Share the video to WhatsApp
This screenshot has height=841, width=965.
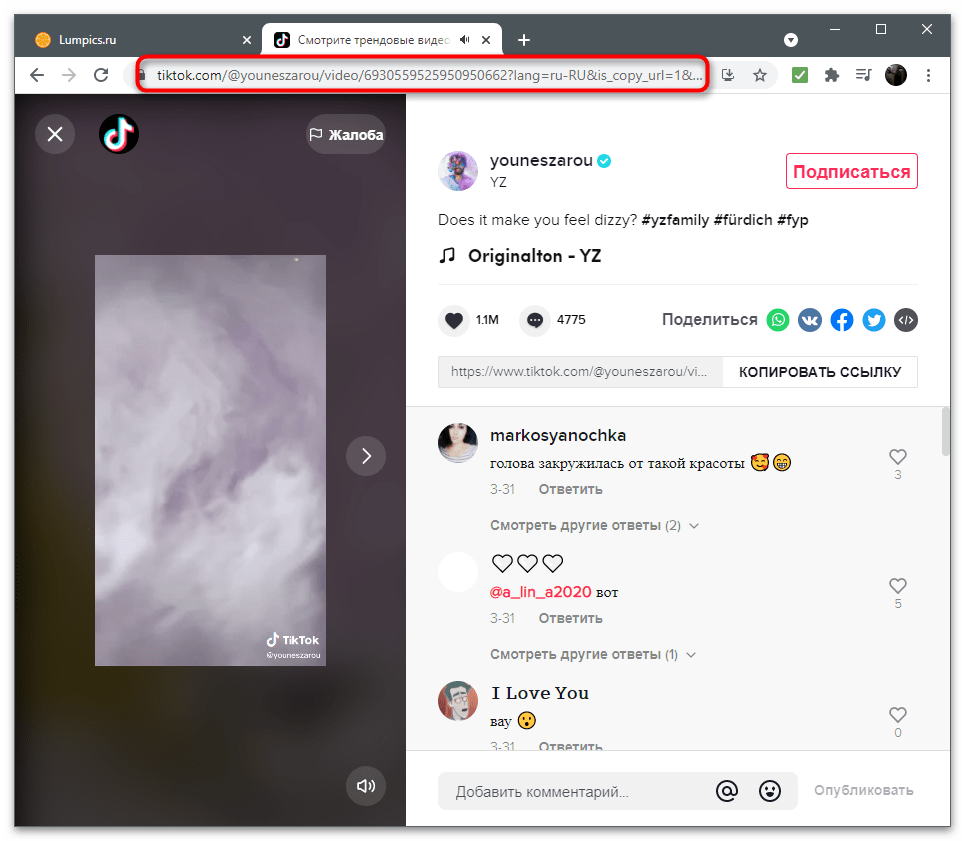coord(778,320)
